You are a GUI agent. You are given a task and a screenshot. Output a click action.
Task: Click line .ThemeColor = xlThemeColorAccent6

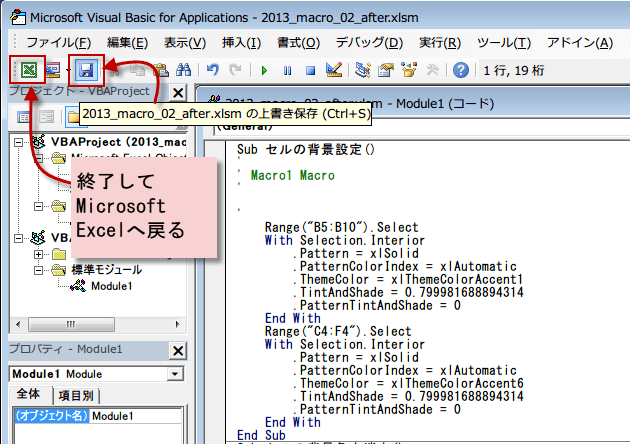click(408, 383)
